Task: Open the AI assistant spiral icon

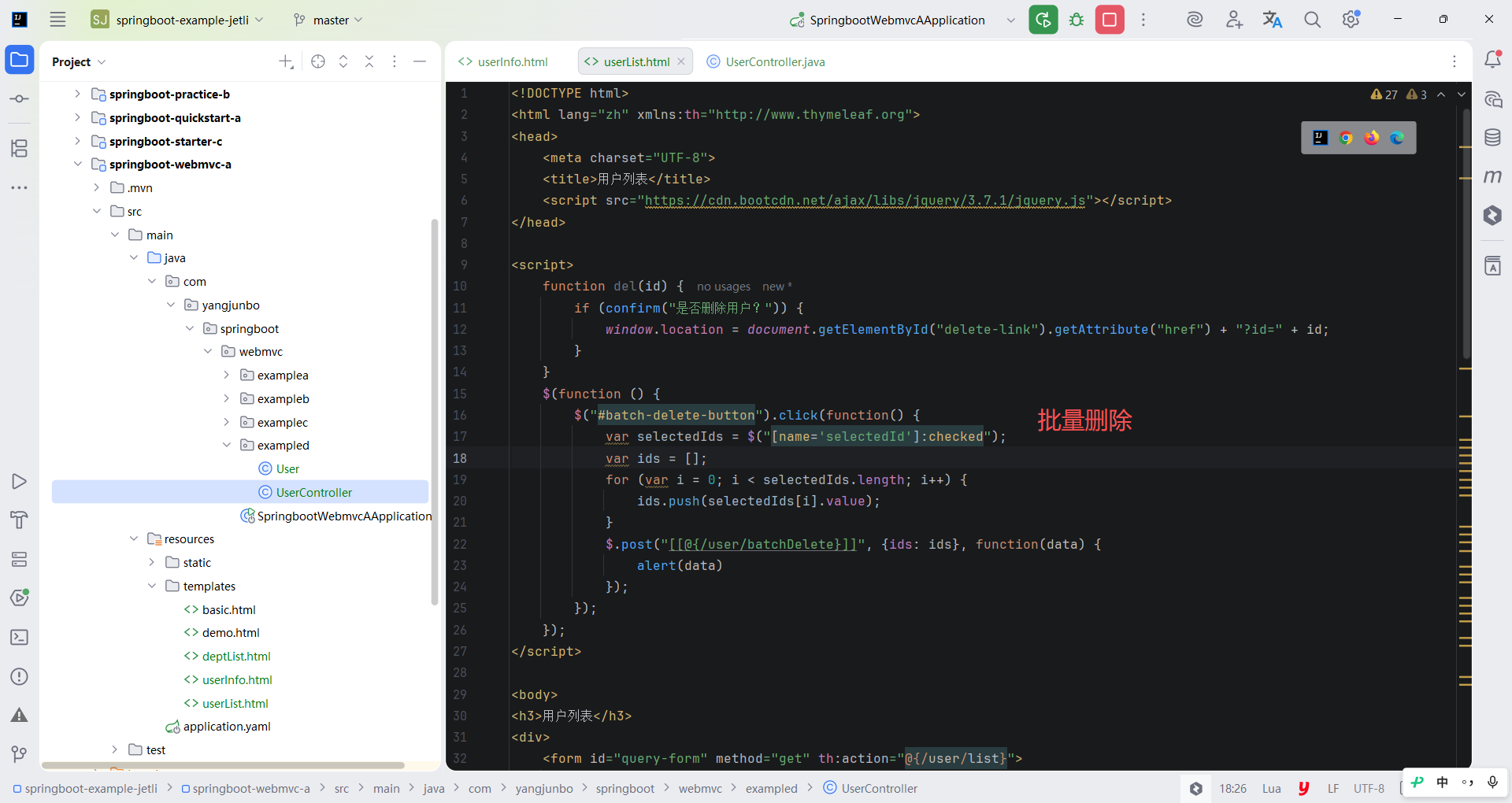Action: [x=1195, y=20]
